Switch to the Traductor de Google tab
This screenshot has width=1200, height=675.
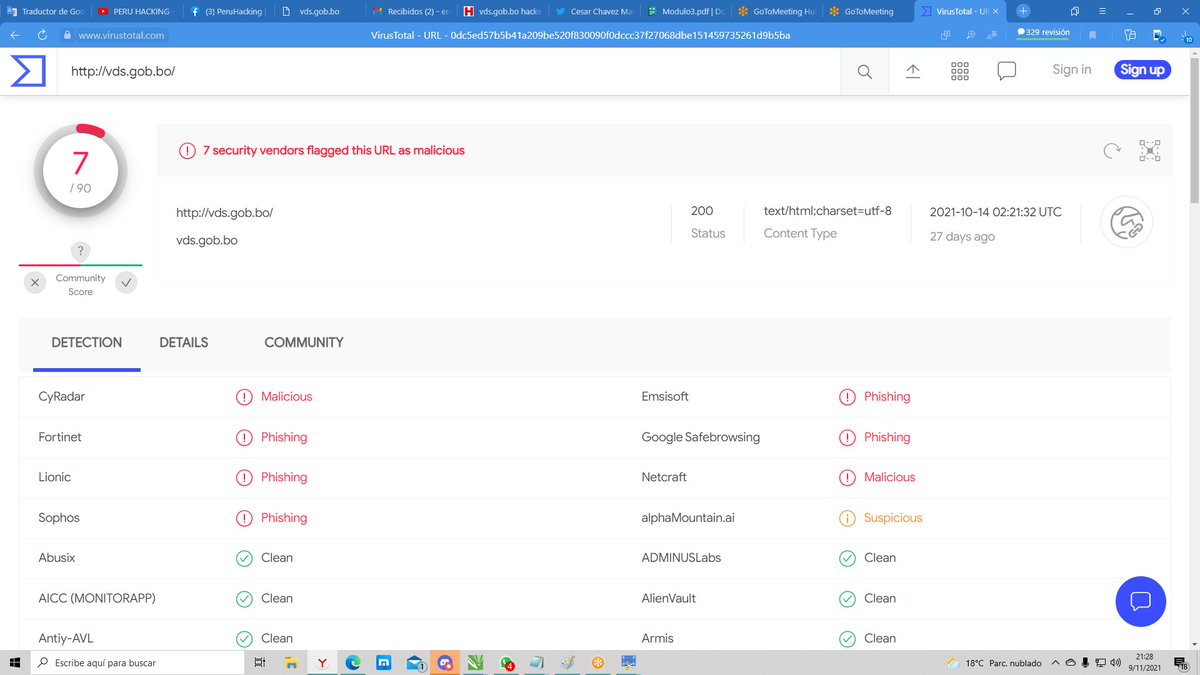pyautogui.click(x=47, y=12)
